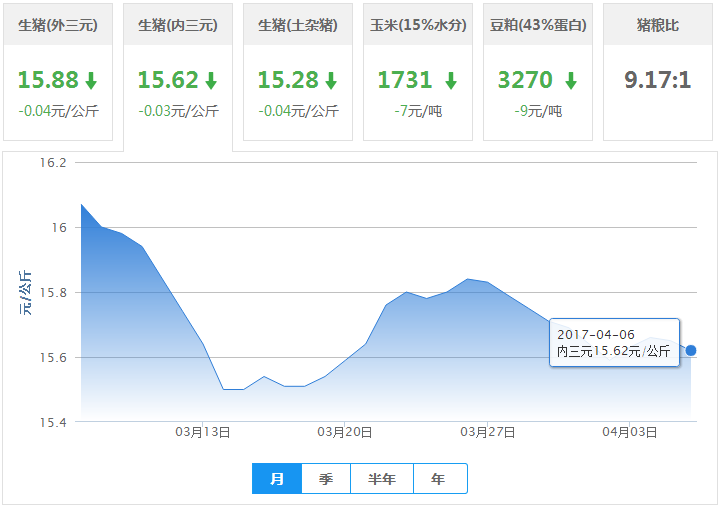This screenshot has width=721, height=510.
Task: Select the 生猪(外三元) tab
Action: point(58,25)
